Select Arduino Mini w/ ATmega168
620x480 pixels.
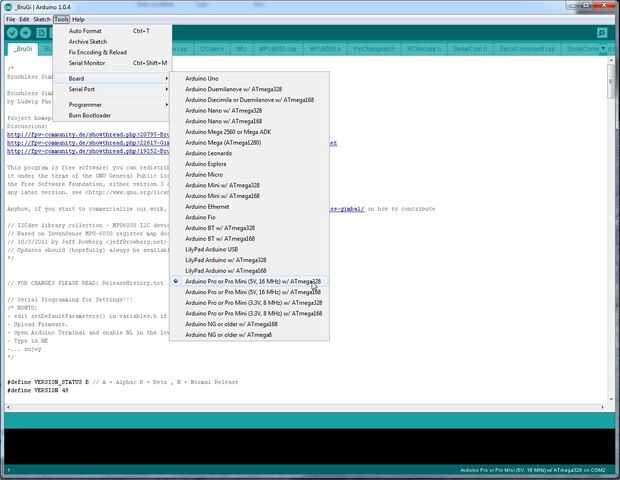point(249,196)
